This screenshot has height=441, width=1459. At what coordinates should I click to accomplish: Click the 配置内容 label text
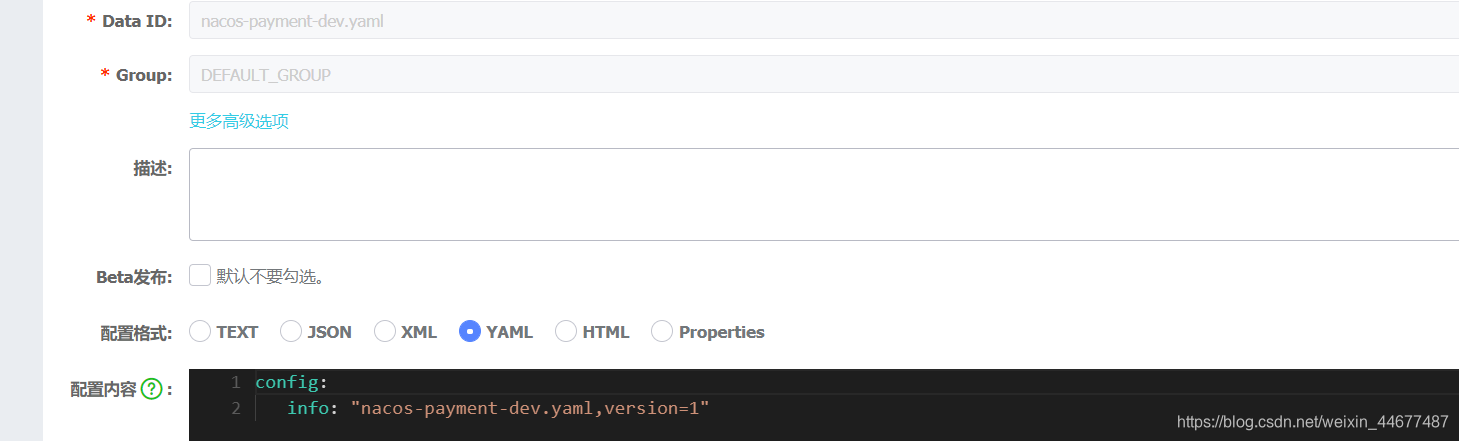[x=103, y=389]
